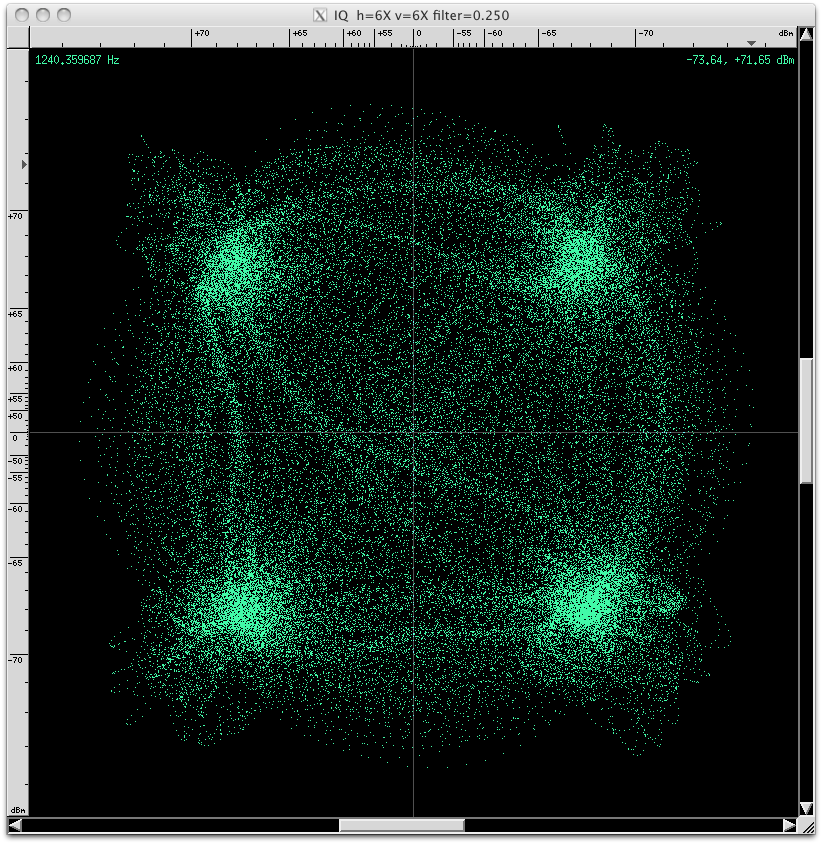
Task: Click the horizontal scrollbar's left arrow
Action: click(15, 825)
